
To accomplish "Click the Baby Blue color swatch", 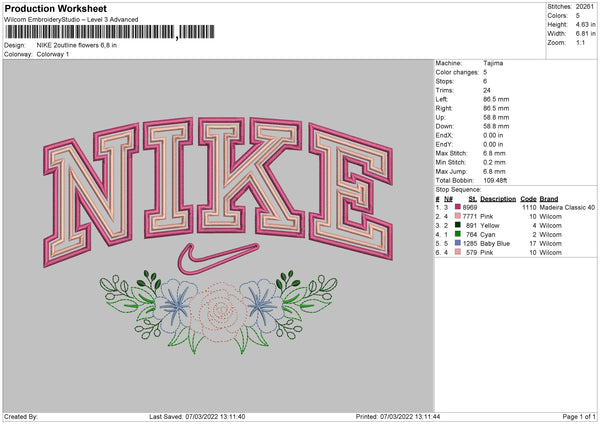I will tap(458, 243).
